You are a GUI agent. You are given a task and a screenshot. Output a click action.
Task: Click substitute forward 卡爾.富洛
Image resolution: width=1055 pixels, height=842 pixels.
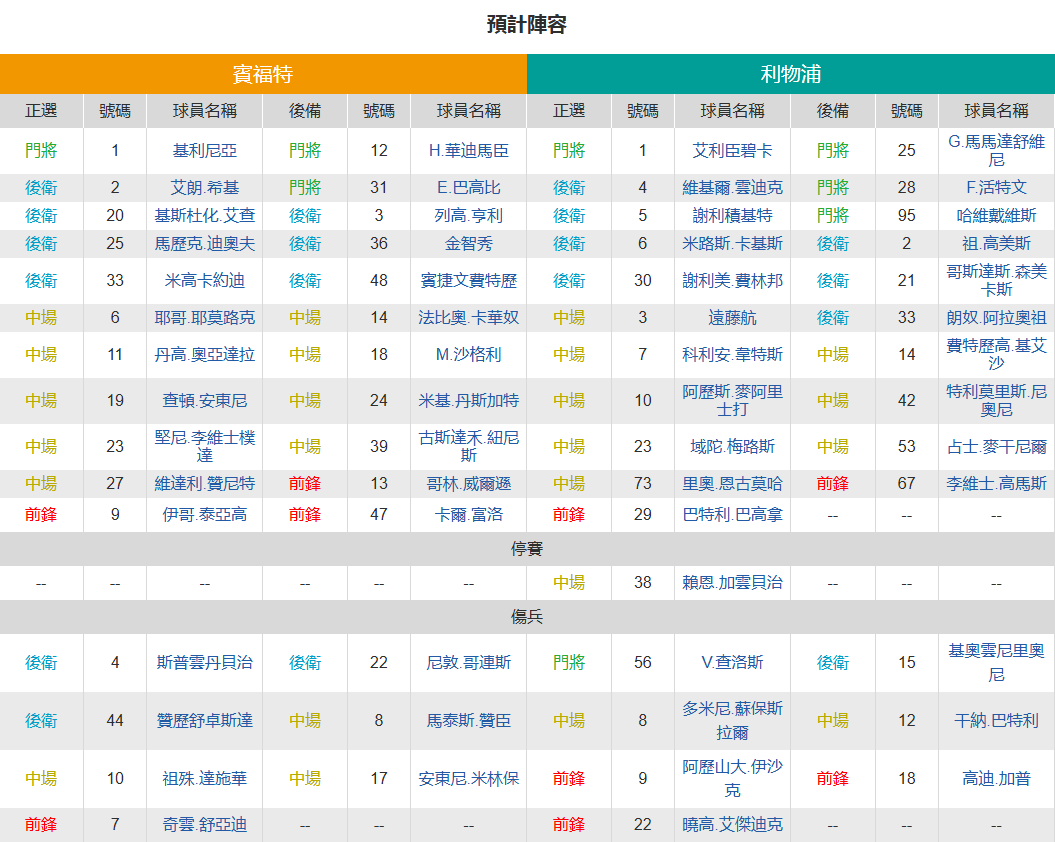click(469, 515)
